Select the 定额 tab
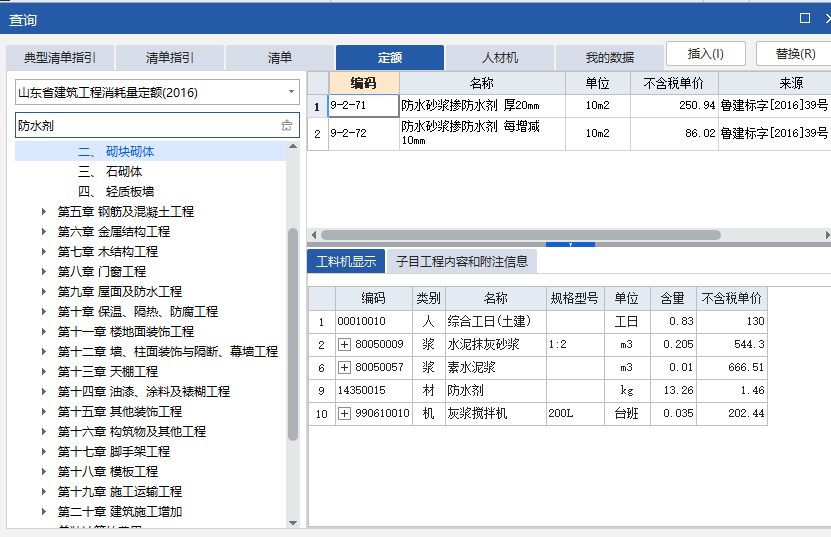Viewport: 831px width, 537px height. pyautogui.click(x=390, y=57)
